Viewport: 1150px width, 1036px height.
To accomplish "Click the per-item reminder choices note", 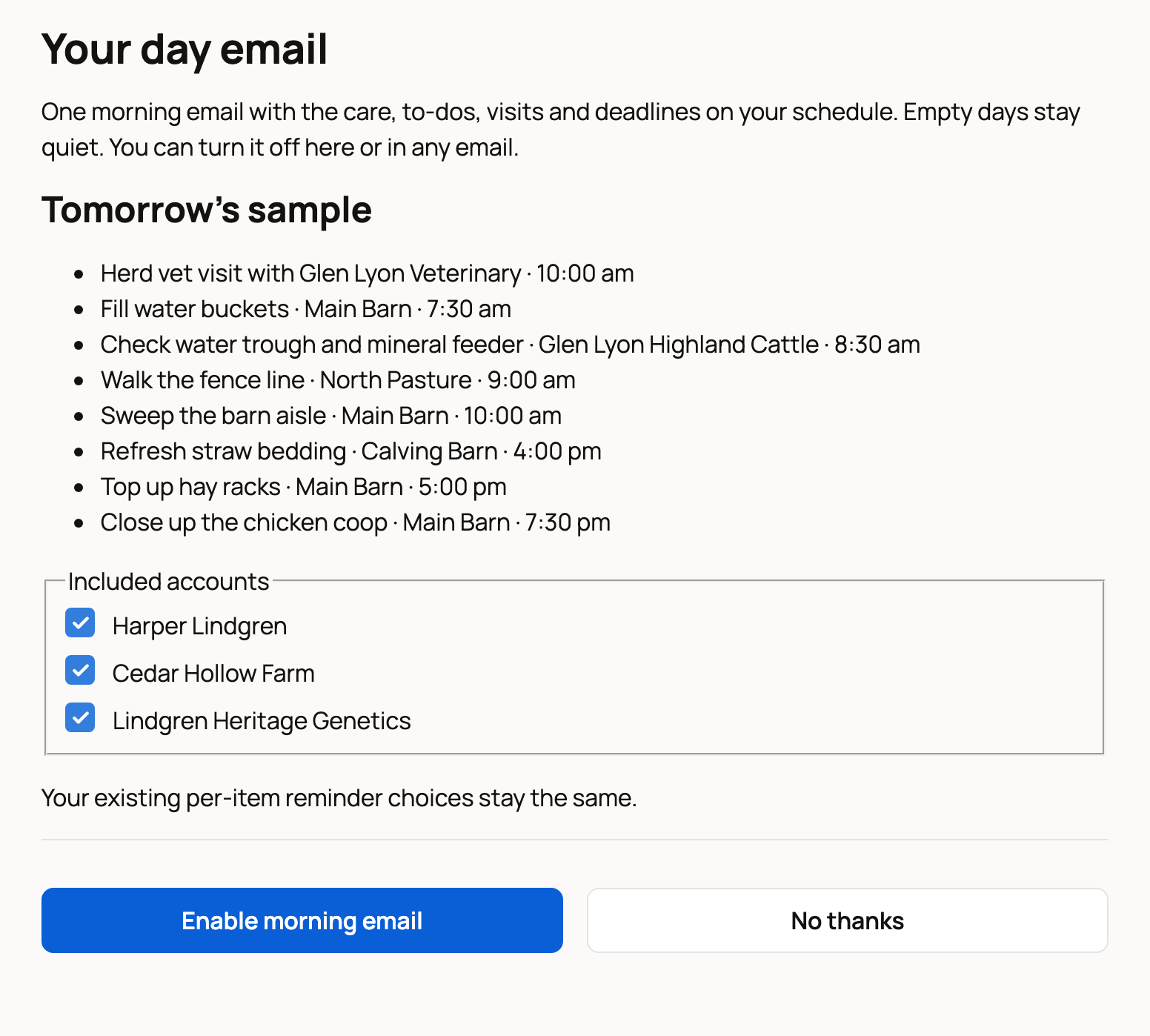I will tap(339, 798).
